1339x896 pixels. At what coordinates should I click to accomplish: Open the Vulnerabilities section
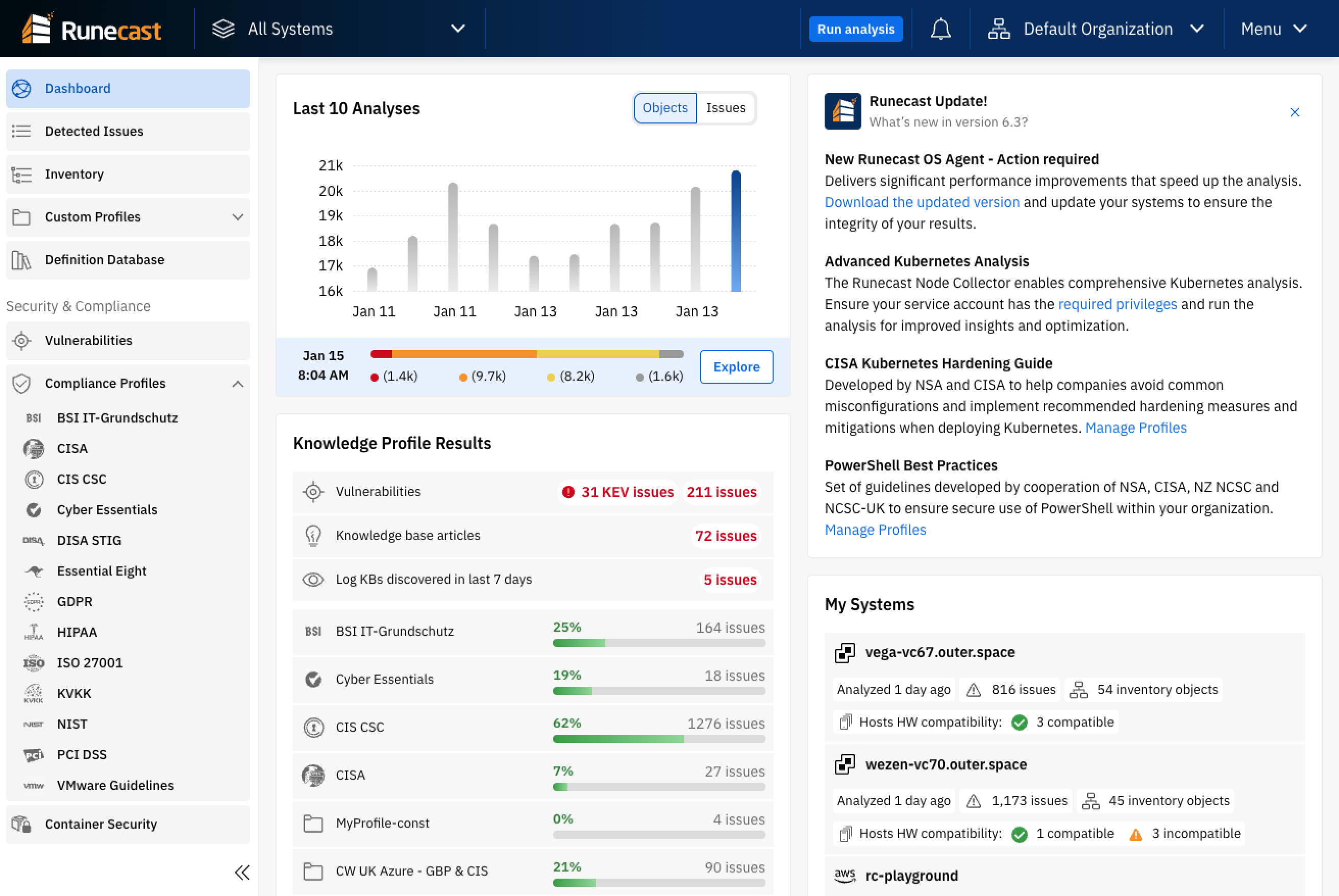pos(89,340)
